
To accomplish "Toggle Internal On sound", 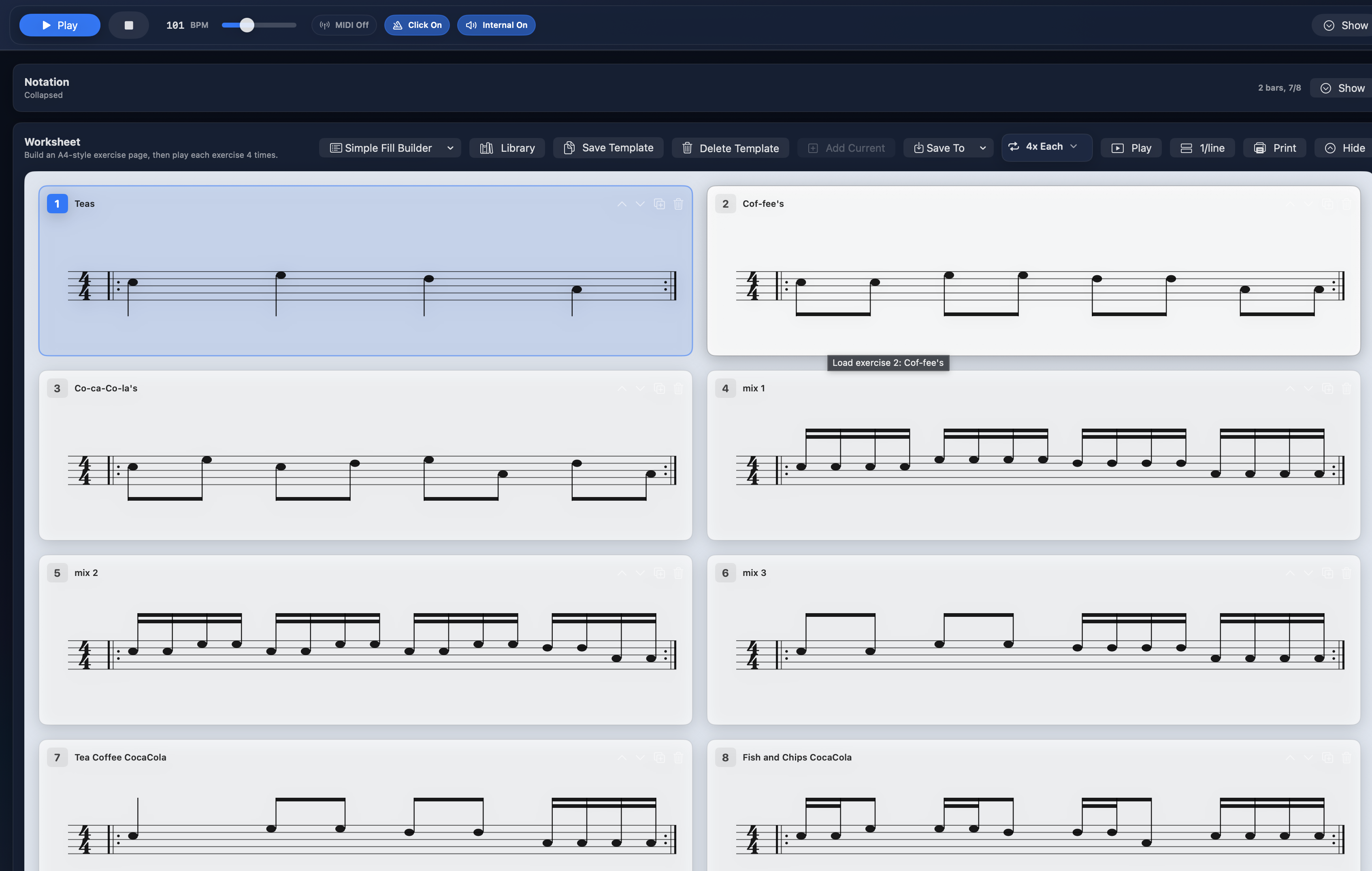I will (496, 25).
